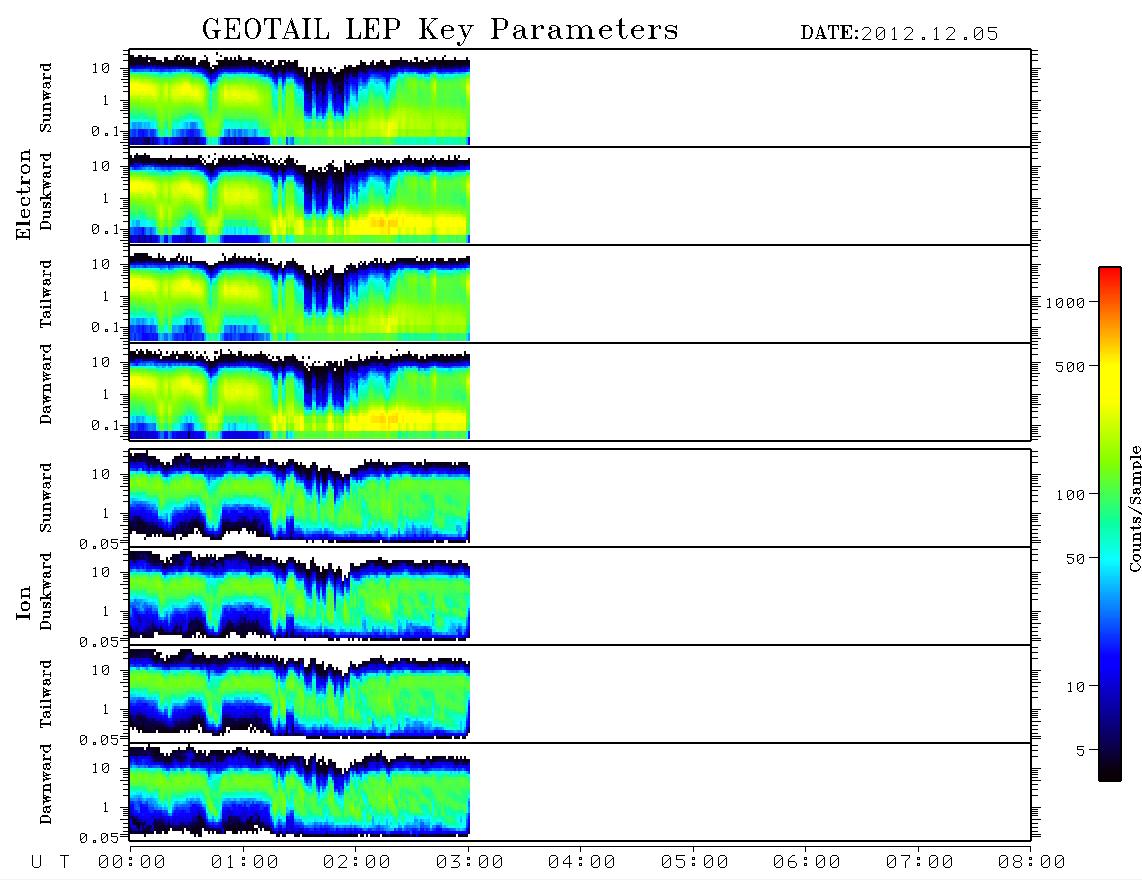Click the Electron Duskward spectrogram data
This screenshot has height=880, width=1142.
(299, 197)
